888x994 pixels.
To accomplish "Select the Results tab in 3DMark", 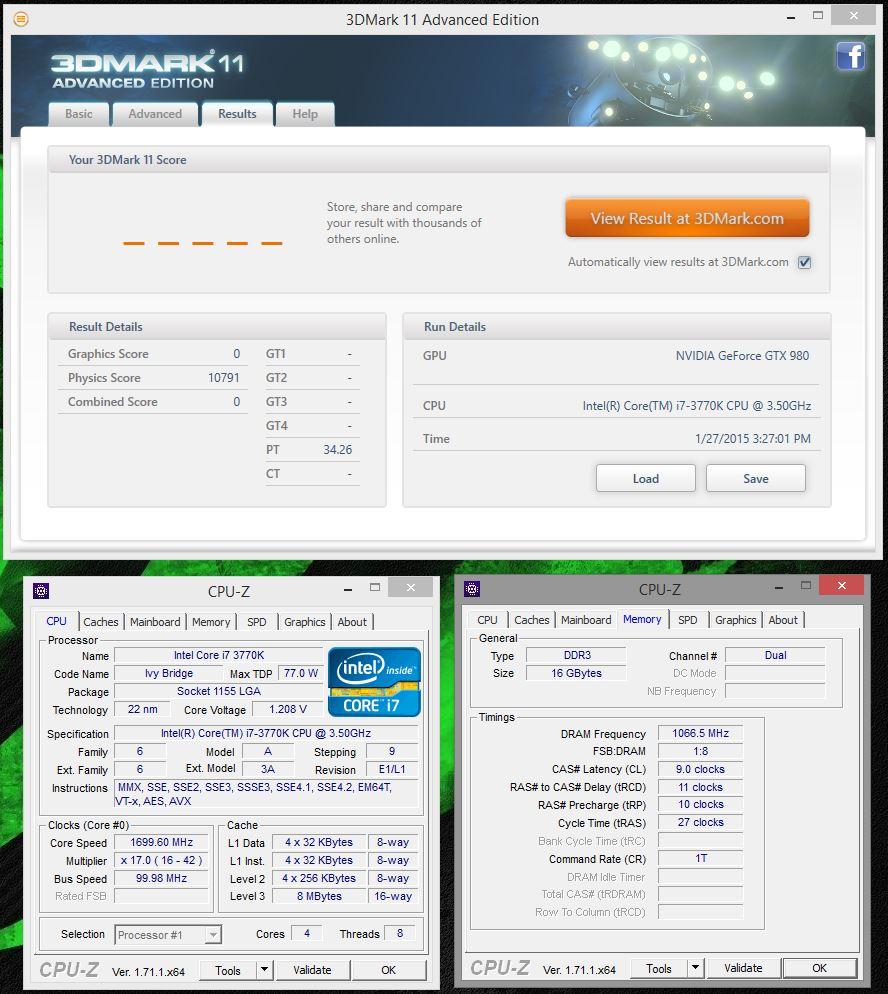I will click(x=237, y=114).
